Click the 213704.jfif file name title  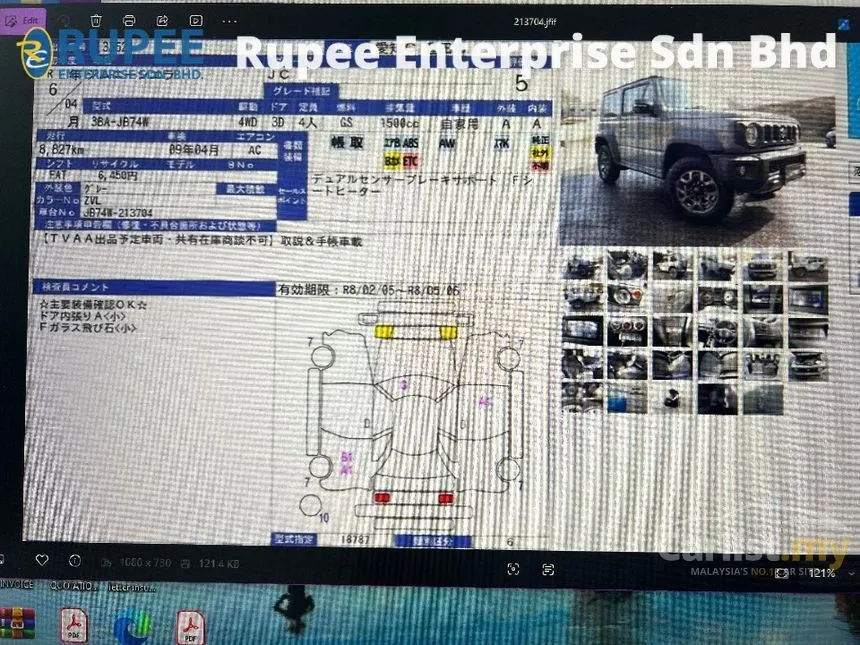click(x=535, y=21)
